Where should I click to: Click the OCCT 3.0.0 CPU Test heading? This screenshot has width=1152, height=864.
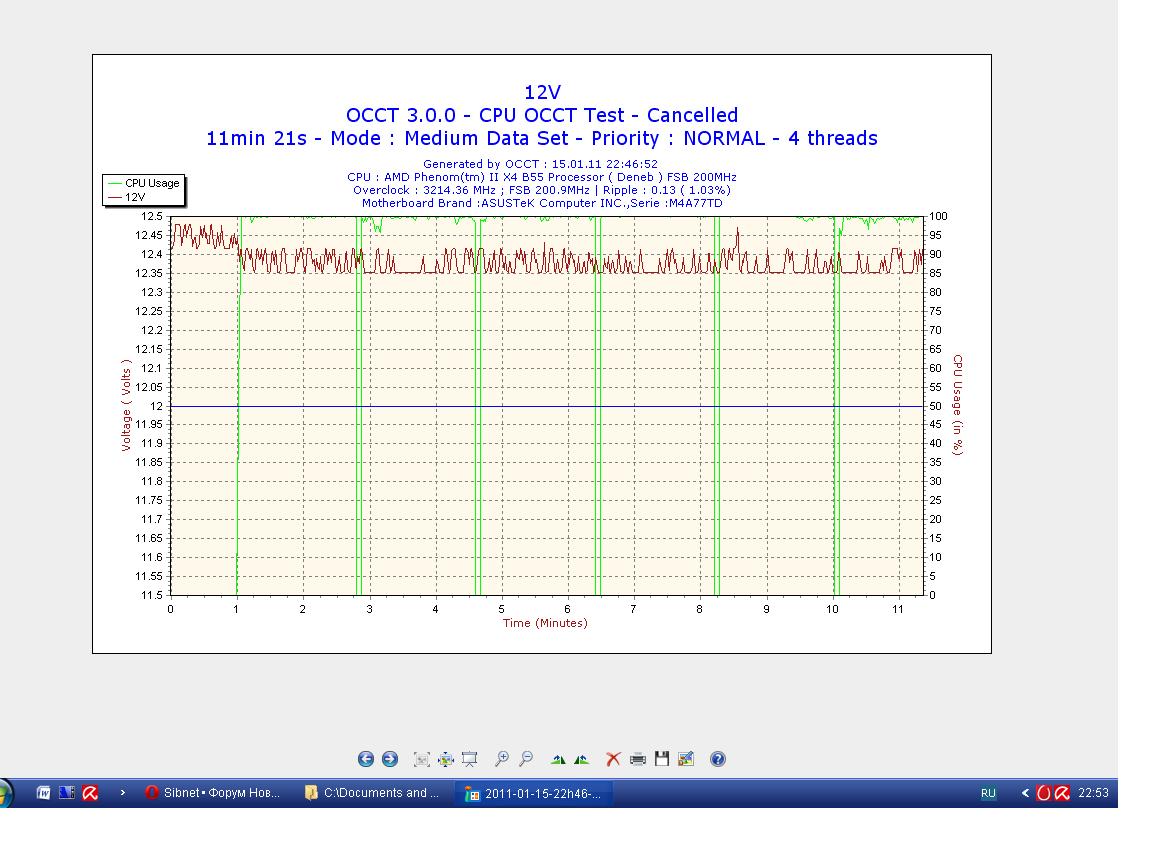pos(542,115)
